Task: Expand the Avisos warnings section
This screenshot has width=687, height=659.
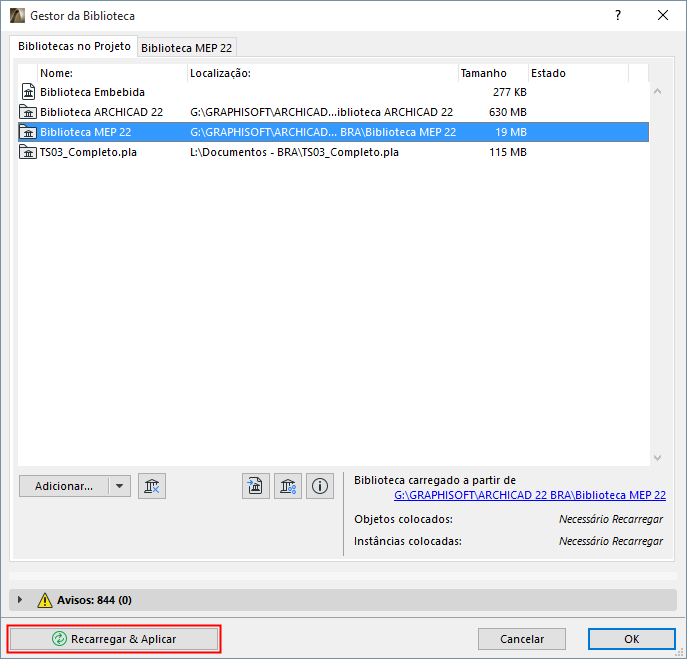Action: (x=19, y=599)
